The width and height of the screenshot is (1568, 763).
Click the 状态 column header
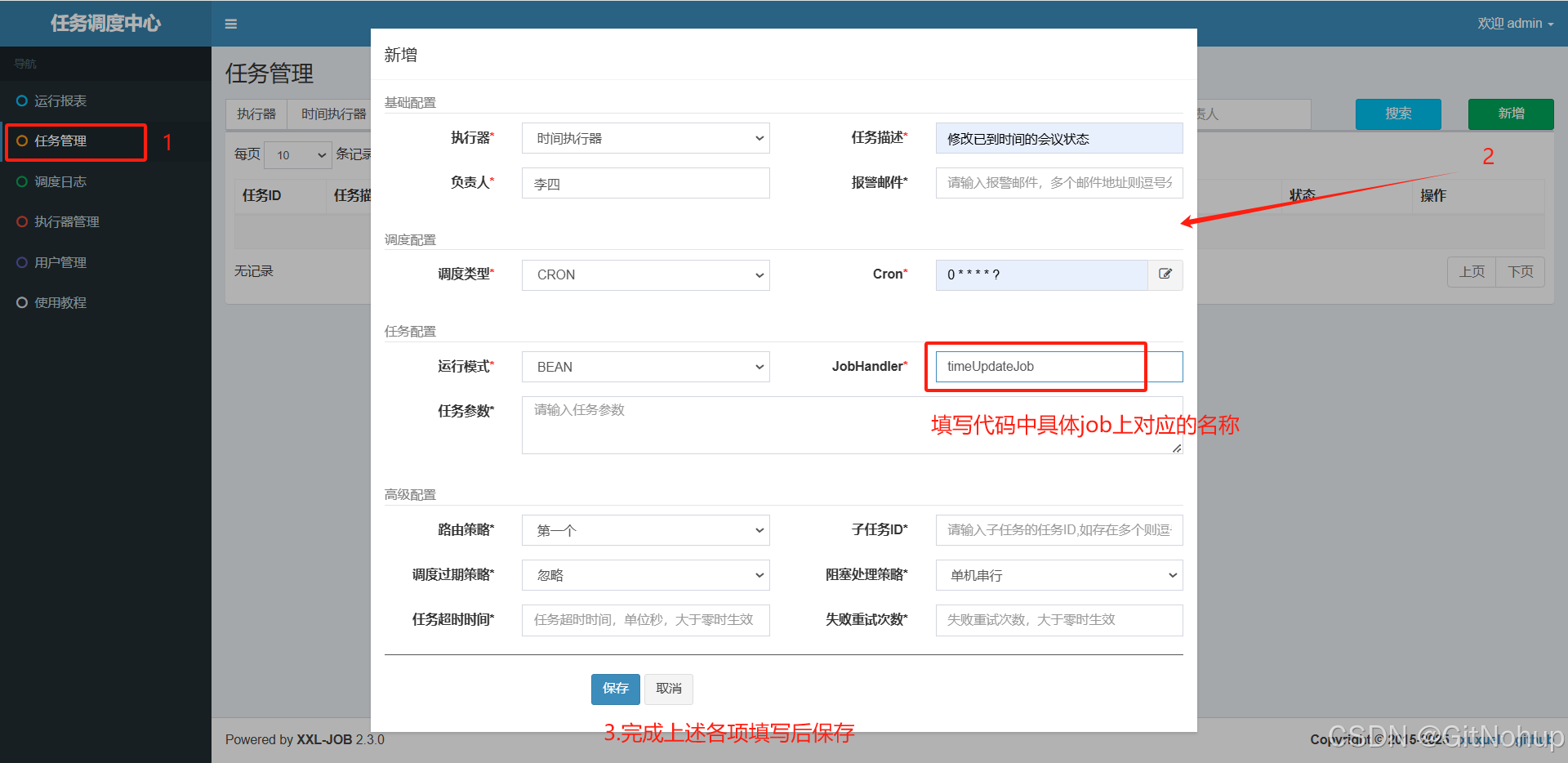point(1302,195)
